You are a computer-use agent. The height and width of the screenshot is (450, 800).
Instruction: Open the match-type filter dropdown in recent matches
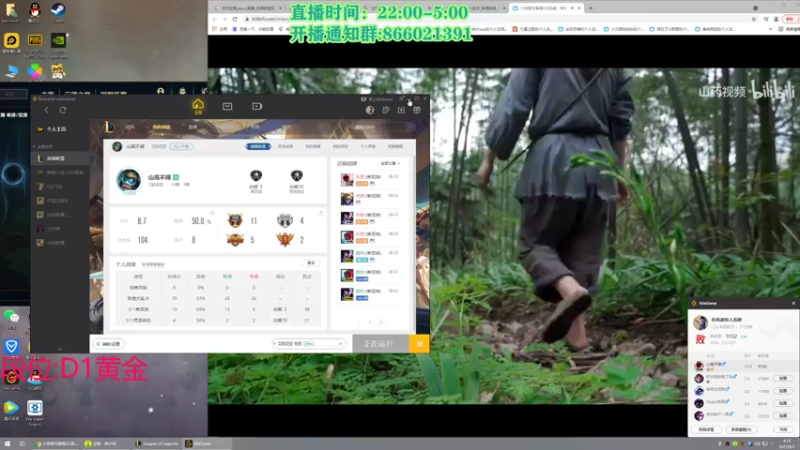(x=390, y=163)
